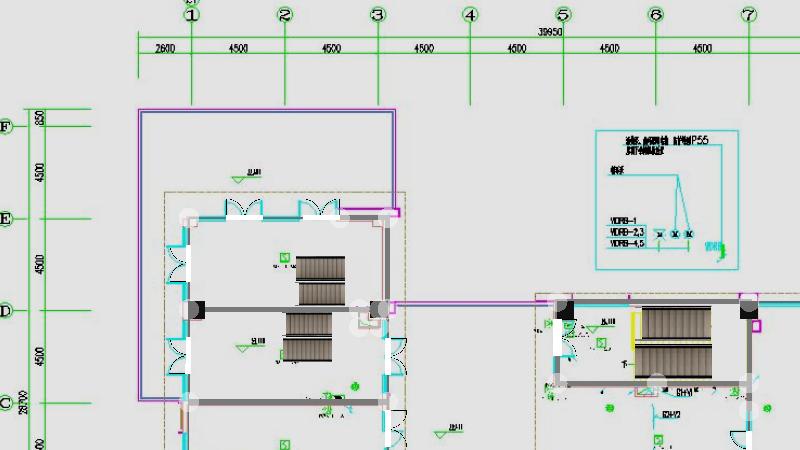Select the upper stair flight in left building
The height and width of the screenshot is (450, 800).
[x=320, y=268]
